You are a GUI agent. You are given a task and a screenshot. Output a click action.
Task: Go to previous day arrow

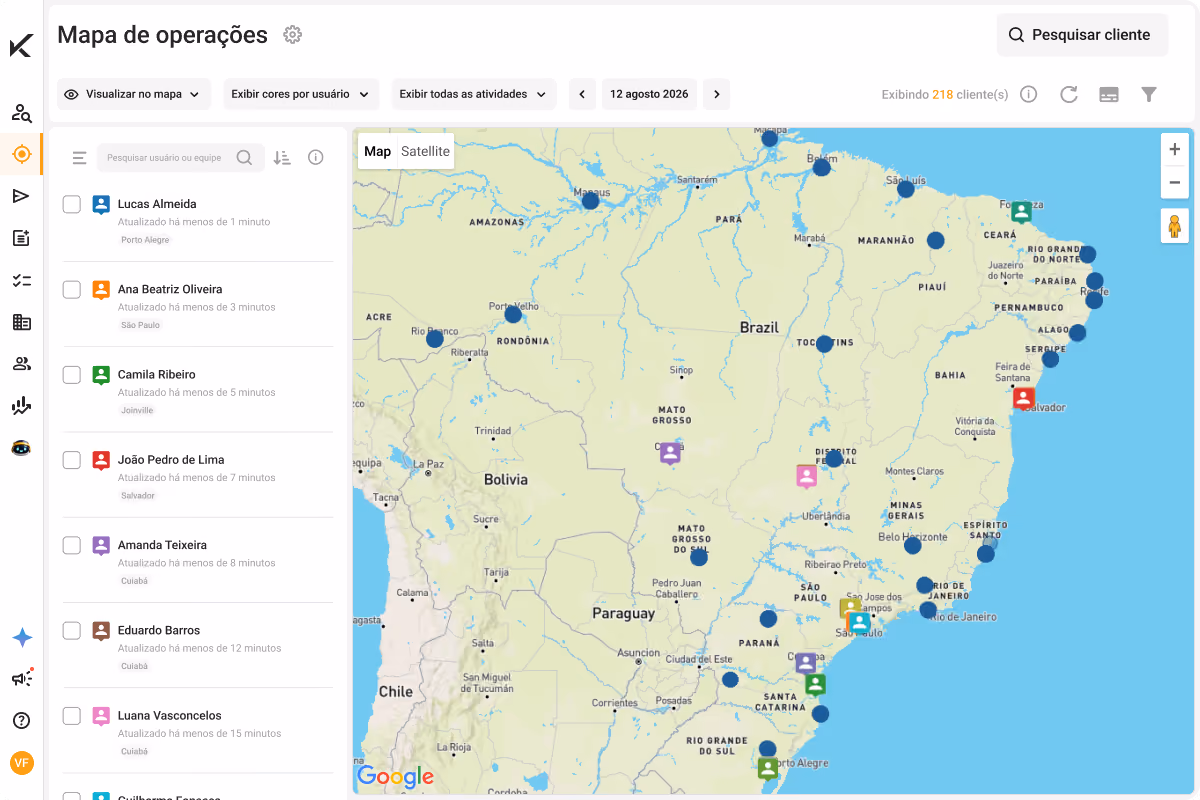point(583,94)
